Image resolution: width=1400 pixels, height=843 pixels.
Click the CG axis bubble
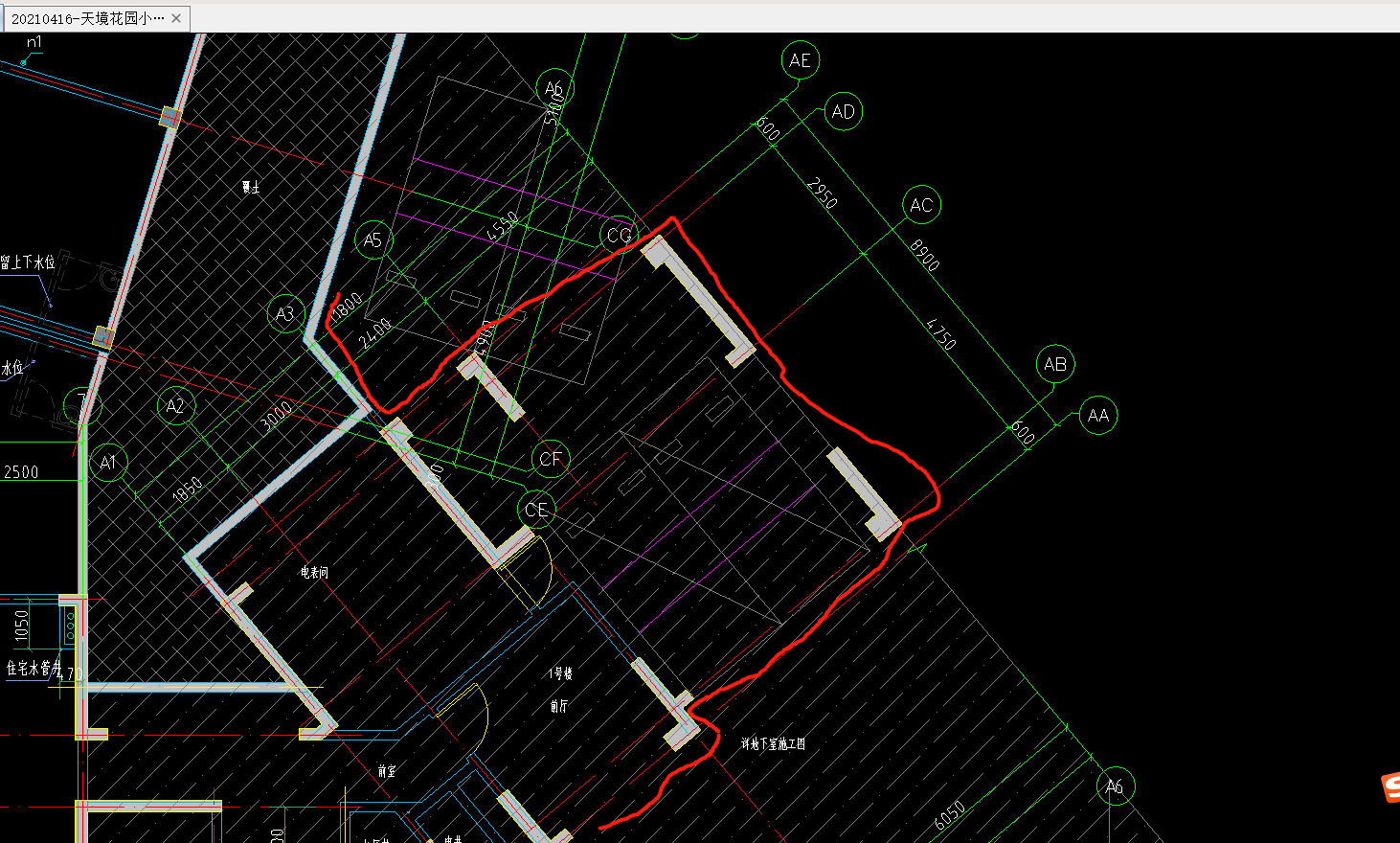(620, 235)
